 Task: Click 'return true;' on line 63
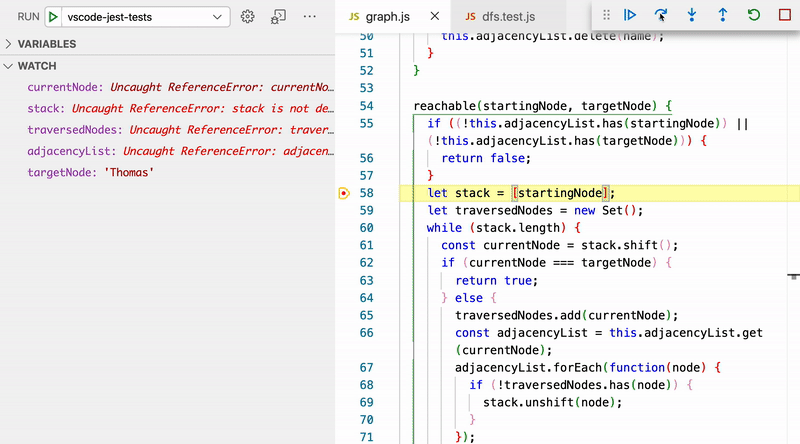click(x=496, y=281)
